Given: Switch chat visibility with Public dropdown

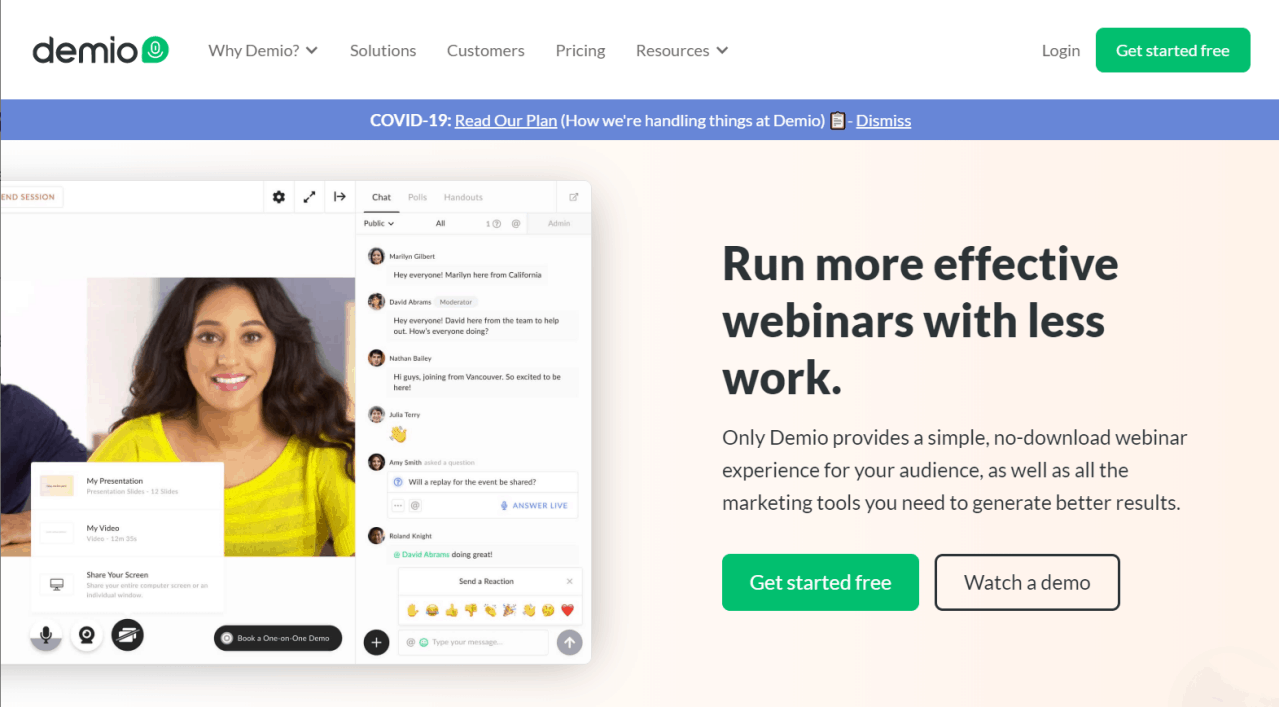Looking at the screenshot, I should pos(378,223).
